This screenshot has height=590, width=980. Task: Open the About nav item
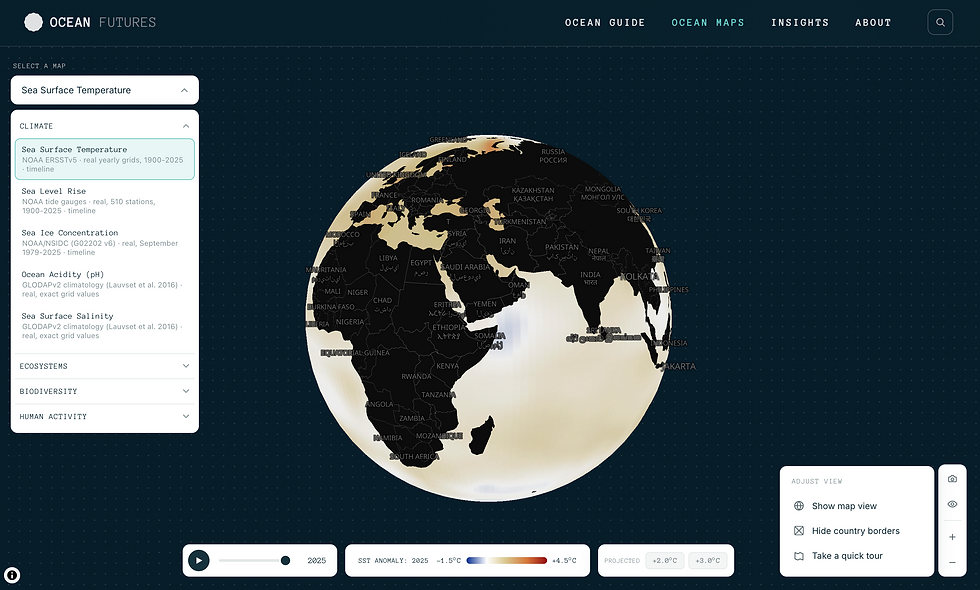[873, 22]
